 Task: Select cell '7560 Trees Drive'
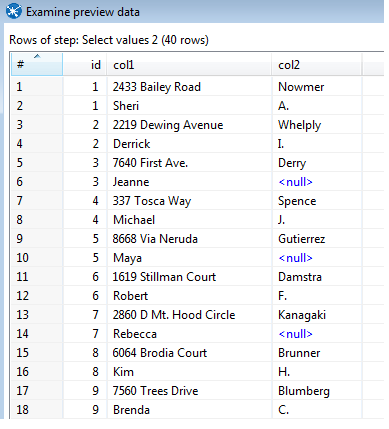pos(189,391)
